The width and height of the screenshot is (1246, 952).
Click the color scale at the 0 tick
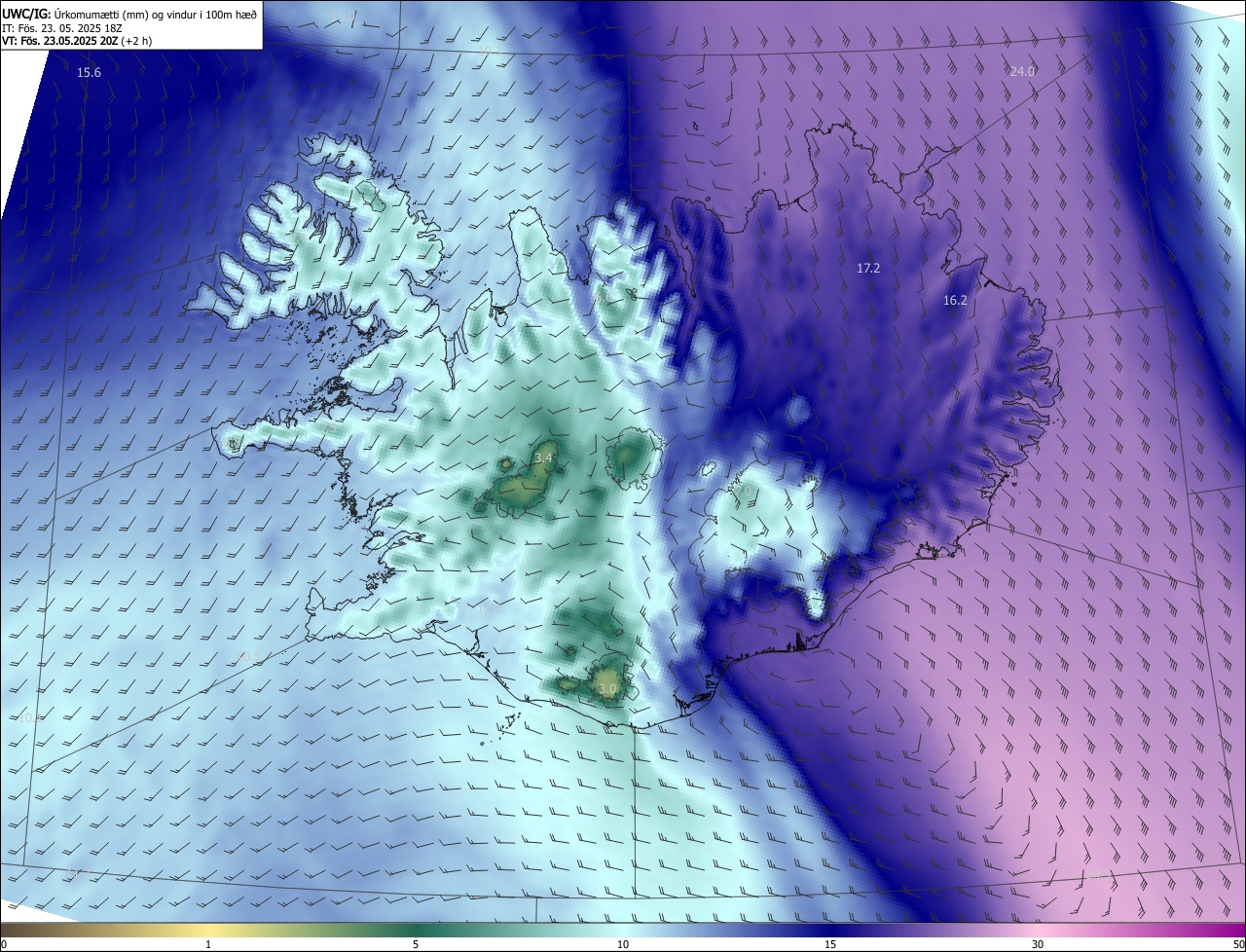3,944
